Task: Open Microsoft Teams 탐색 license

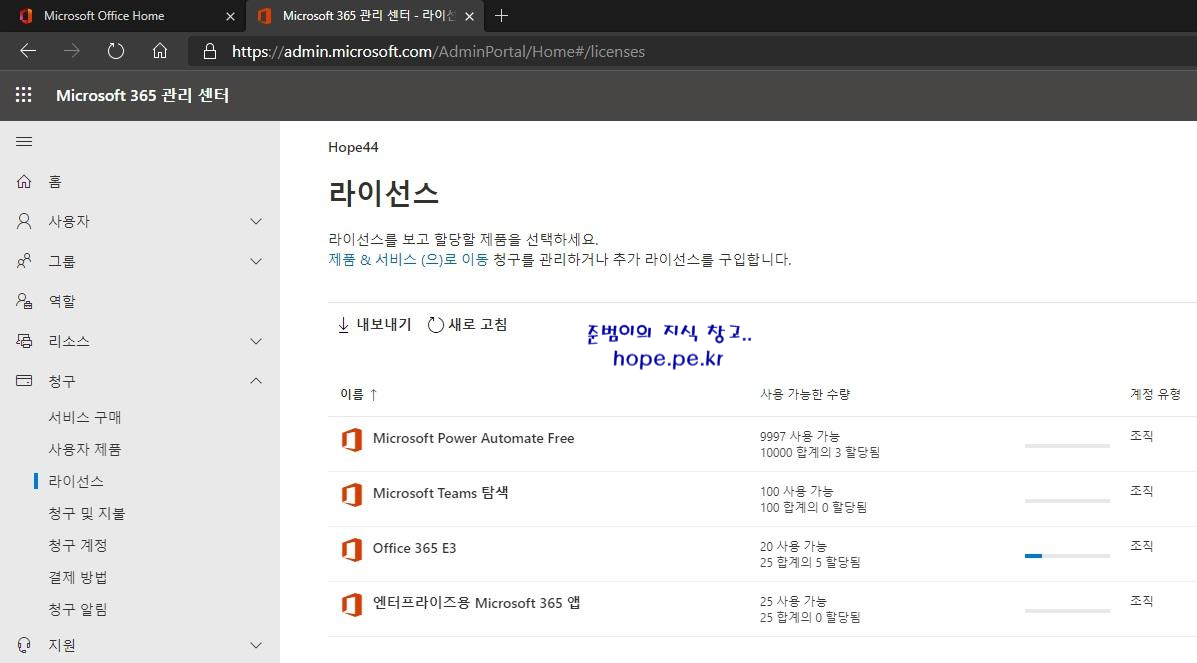Action: click(x=440, y=493)
